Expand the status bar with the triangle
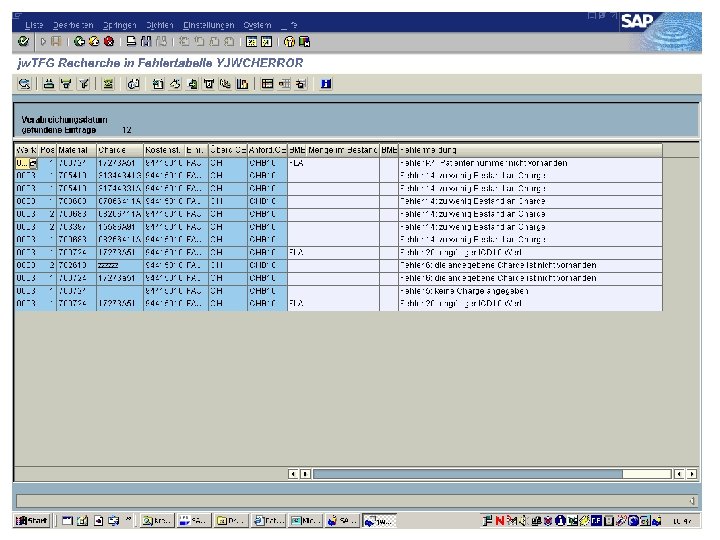720x540 pixels. [692, 501]
